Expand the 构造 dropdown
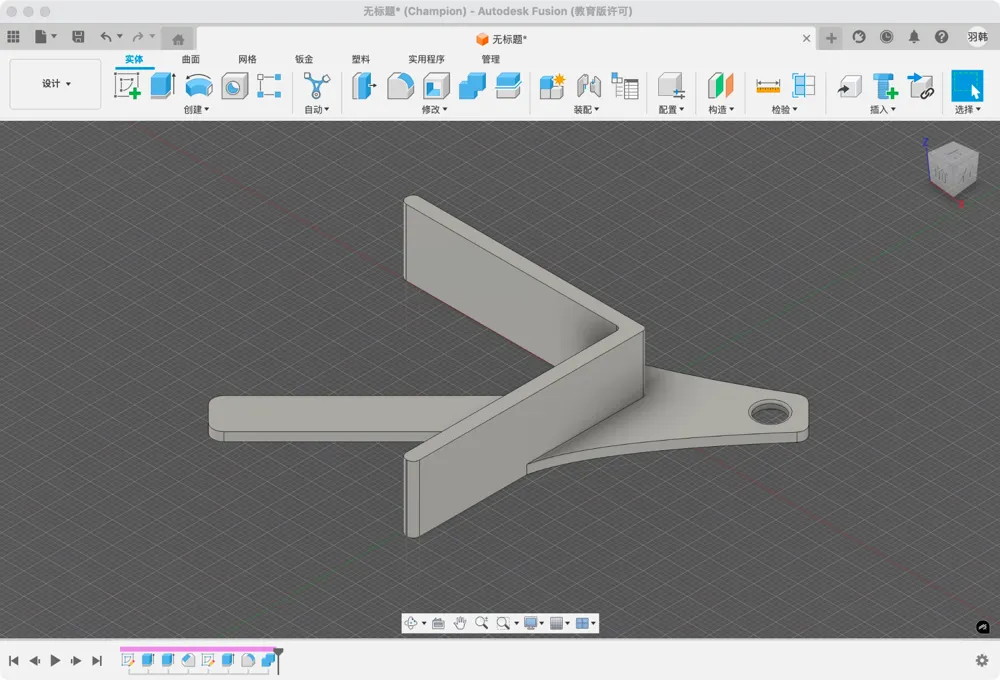The width and height of the screenshot is (1000, 680). coord(721,110)
